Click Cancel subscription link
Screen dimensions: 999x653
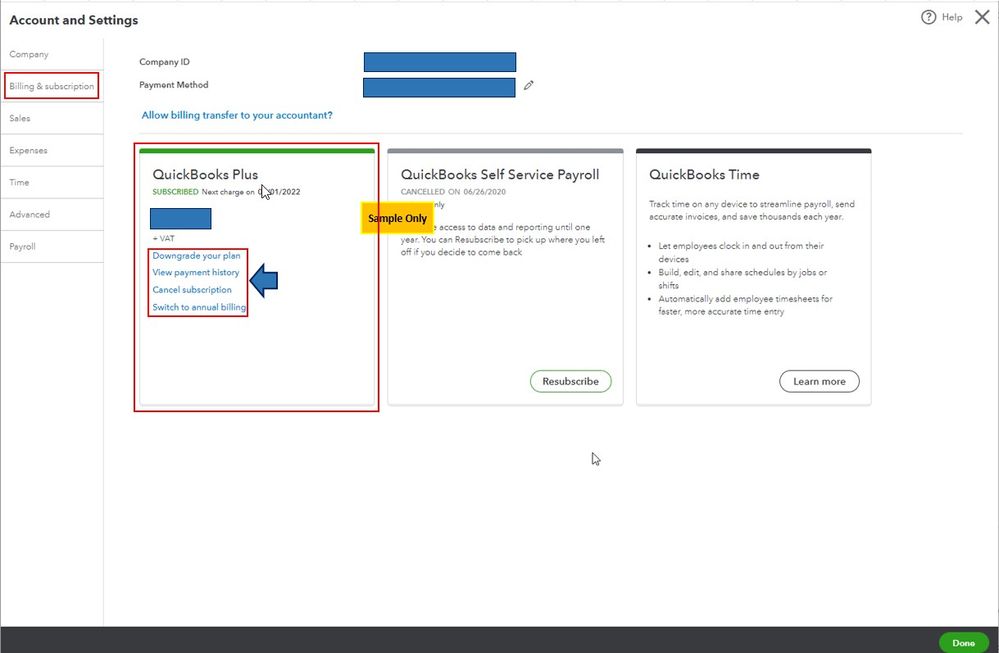pyautogui.click(x=192, y=290)
